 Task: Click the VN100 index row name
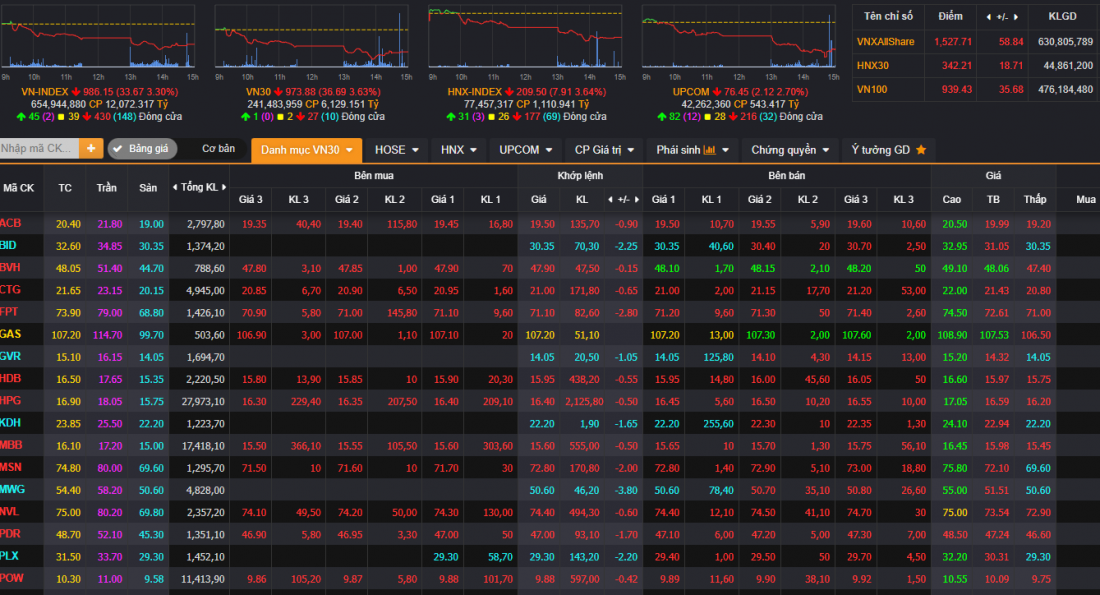(x=872, y=89)
